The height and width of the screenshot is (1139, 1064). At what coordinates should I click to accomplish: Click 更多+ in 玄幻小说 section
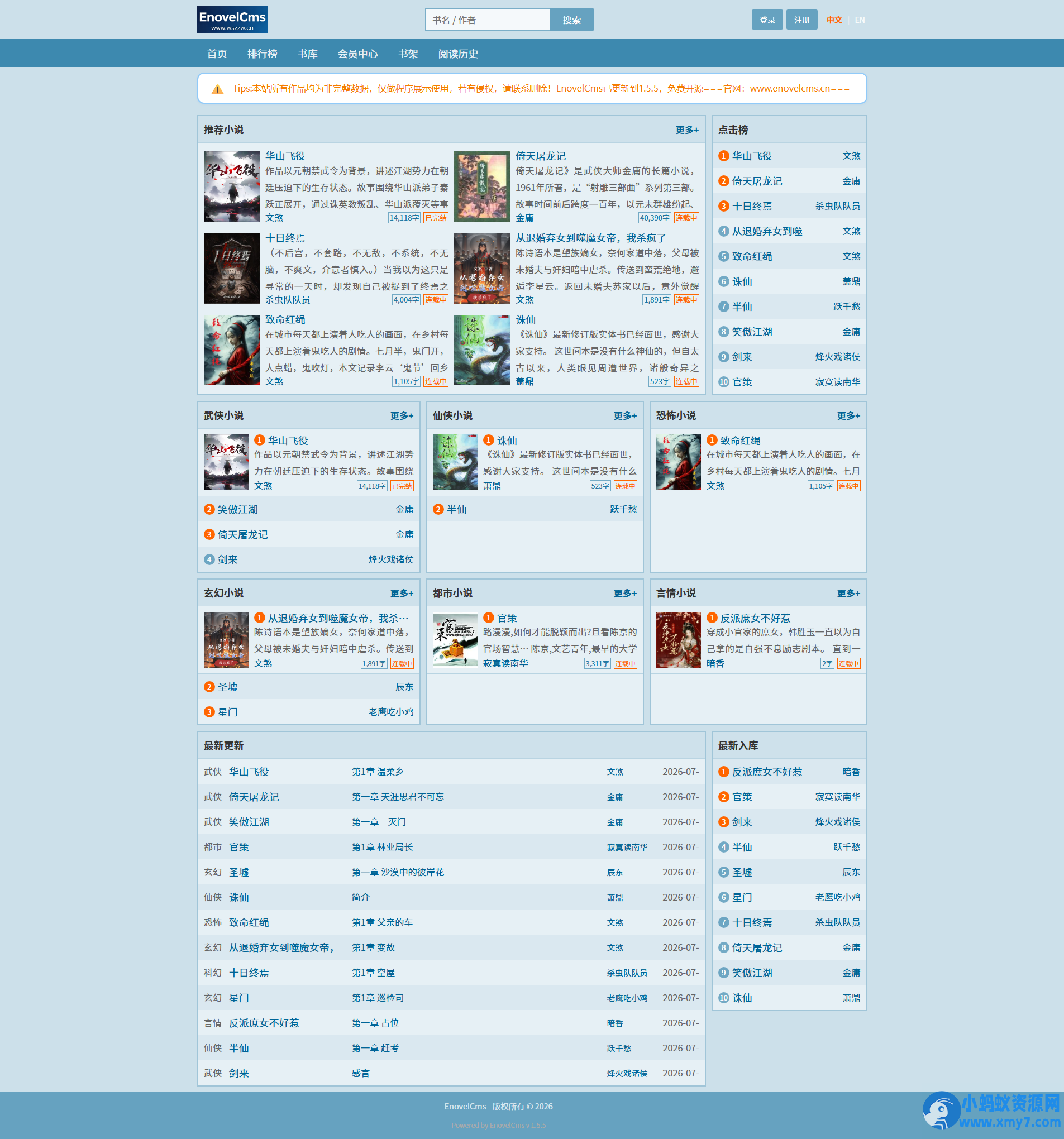(x=402, y=594)
